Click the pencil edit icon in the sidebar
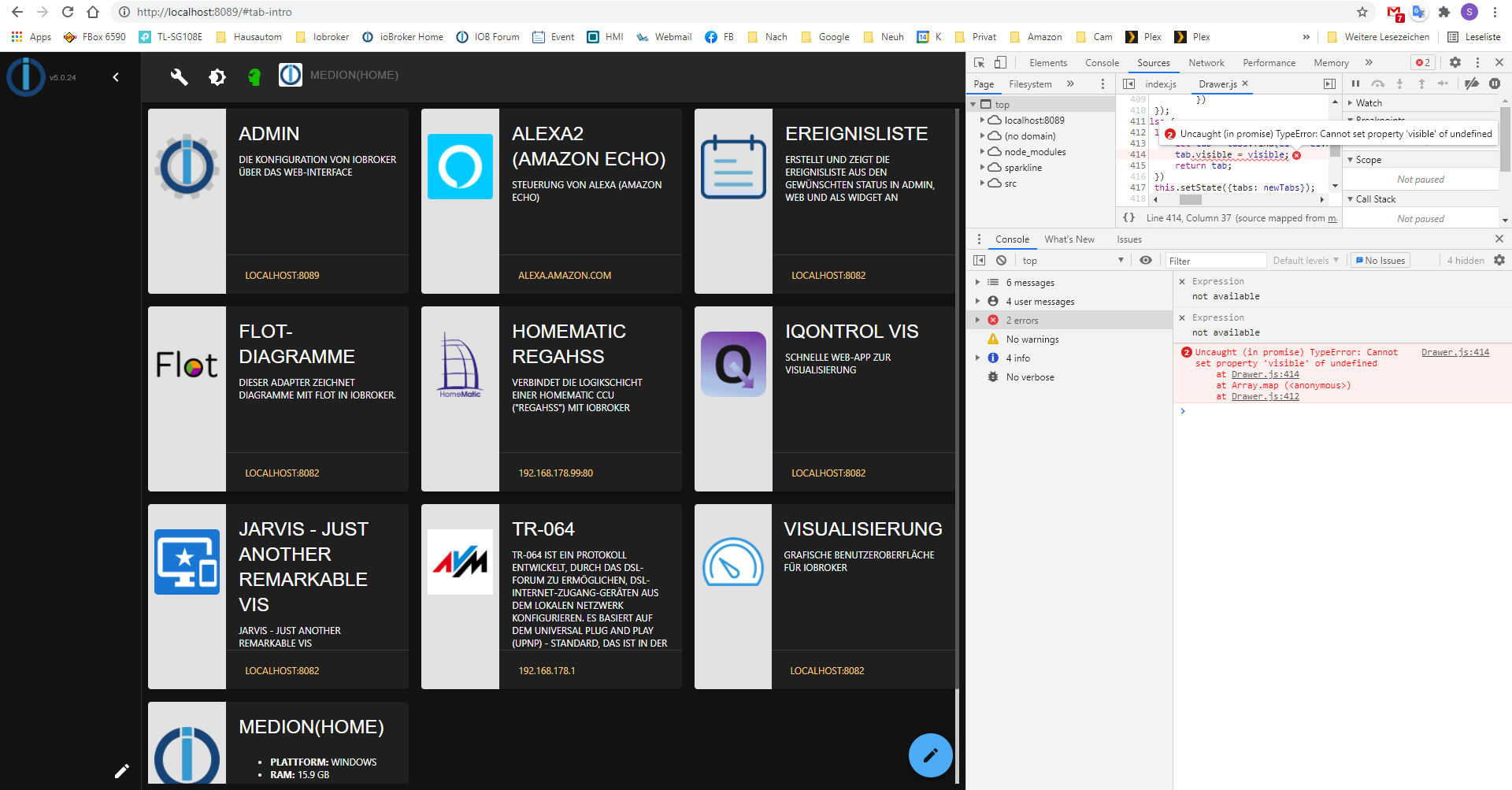Viewport: 1512px width, 790px height. pos(122,771)
